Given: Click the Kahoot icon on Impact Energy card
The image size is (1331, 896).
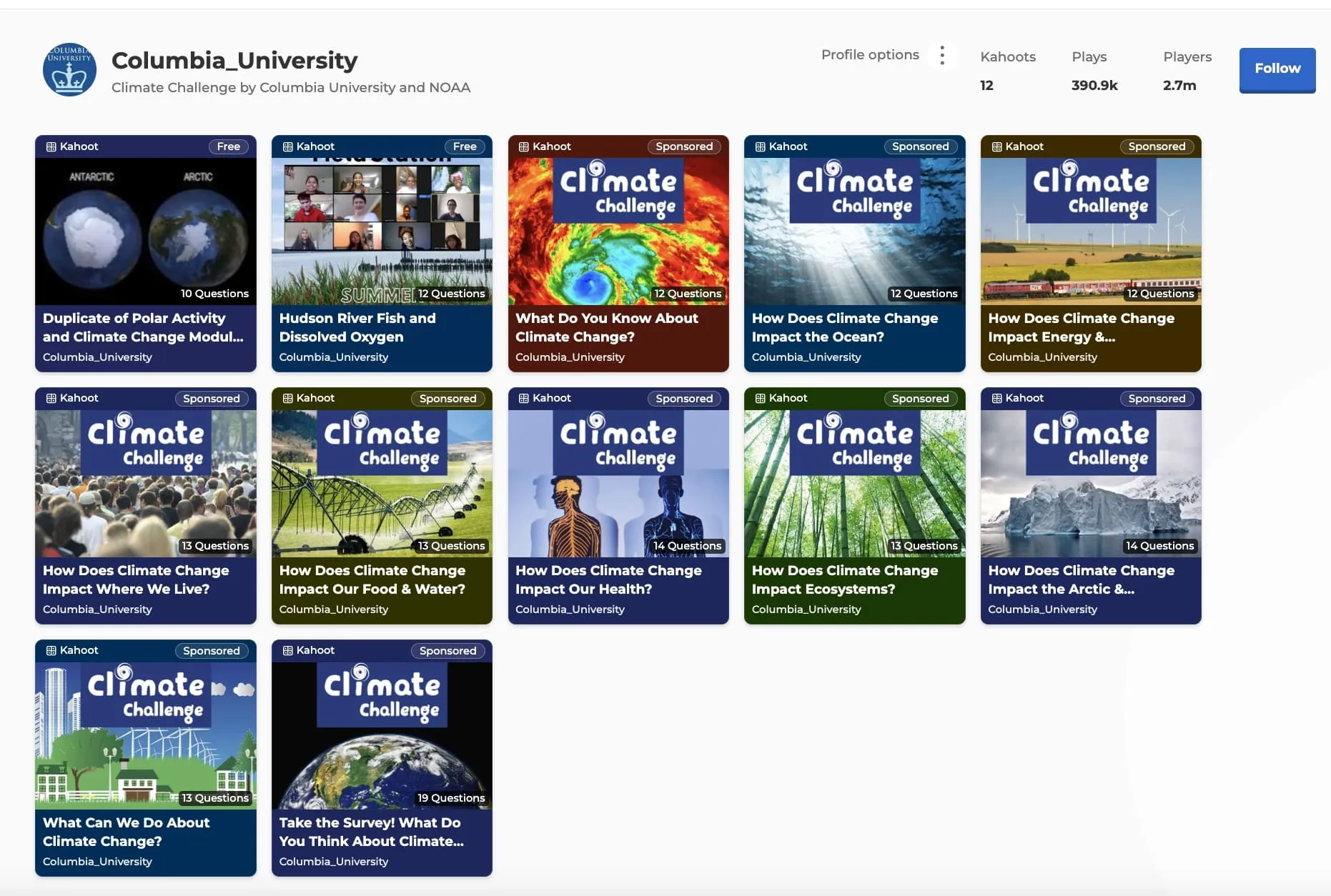Looking at the screenshot, I should [996, 146].
